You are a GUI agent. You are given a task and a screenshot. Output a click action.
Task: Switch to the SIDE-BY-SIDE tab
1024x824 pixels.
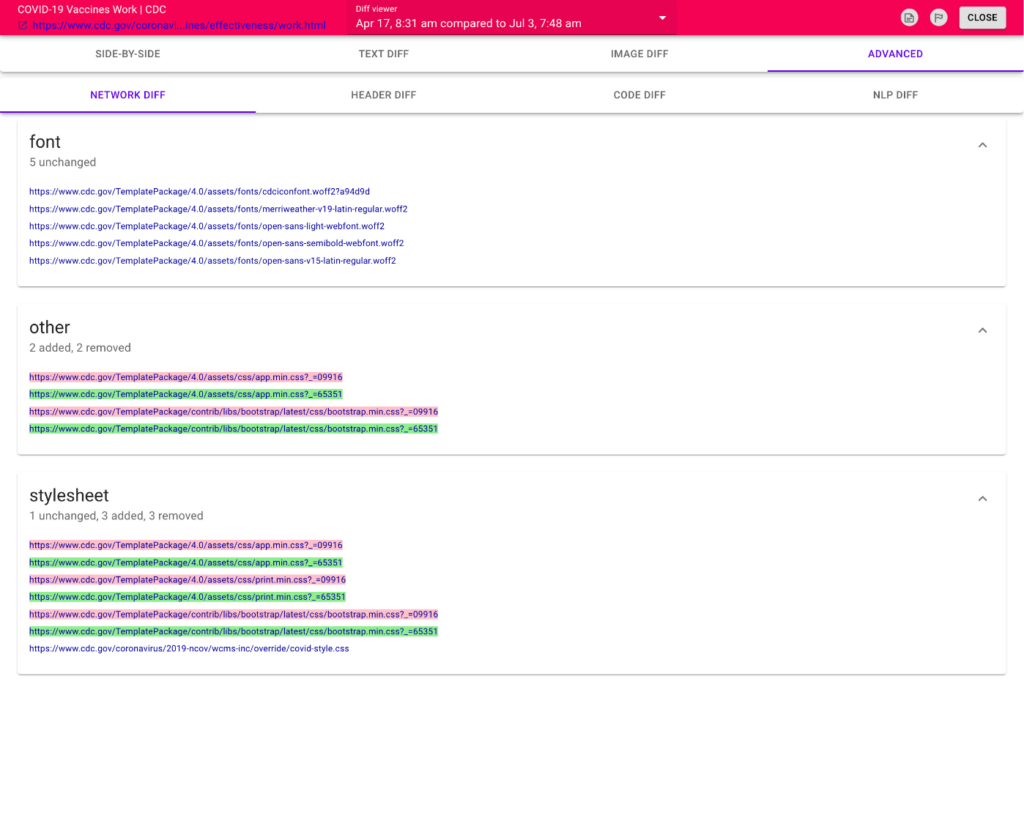tap(128, 54)
